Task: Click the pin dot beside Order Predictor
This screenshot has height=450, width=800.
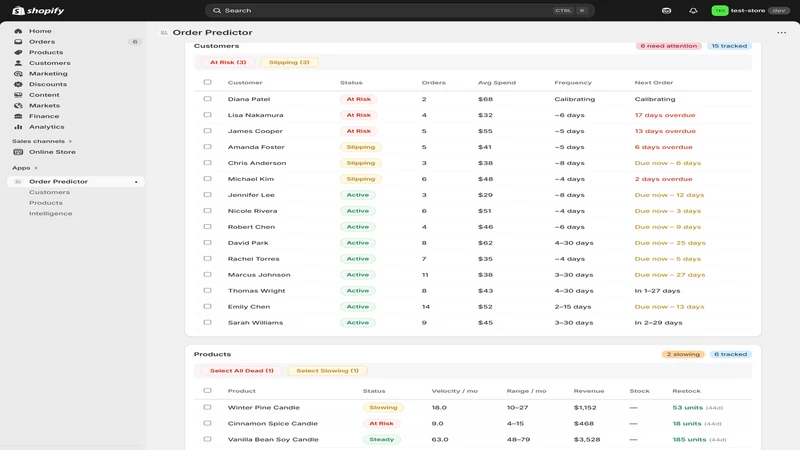Action: (136, 182)
